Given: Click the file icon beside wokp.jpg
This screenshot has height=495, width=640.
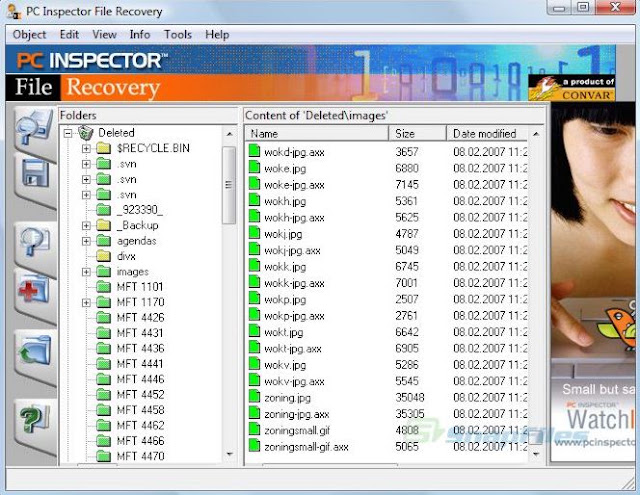Looking at the screenshot, I should click(x=254, y=298).
